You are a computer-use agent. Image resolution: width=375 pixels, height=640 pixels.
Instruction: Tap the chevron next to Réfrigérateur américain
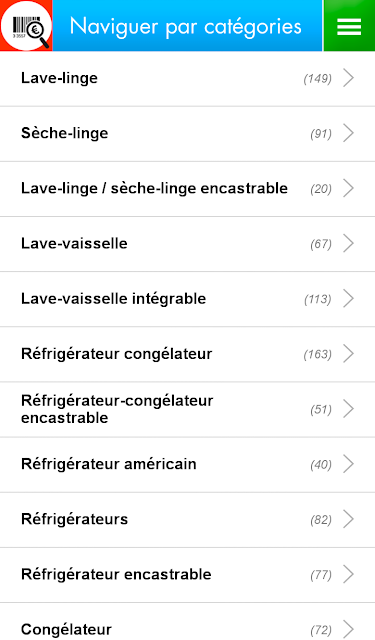[x=348, y=464]
